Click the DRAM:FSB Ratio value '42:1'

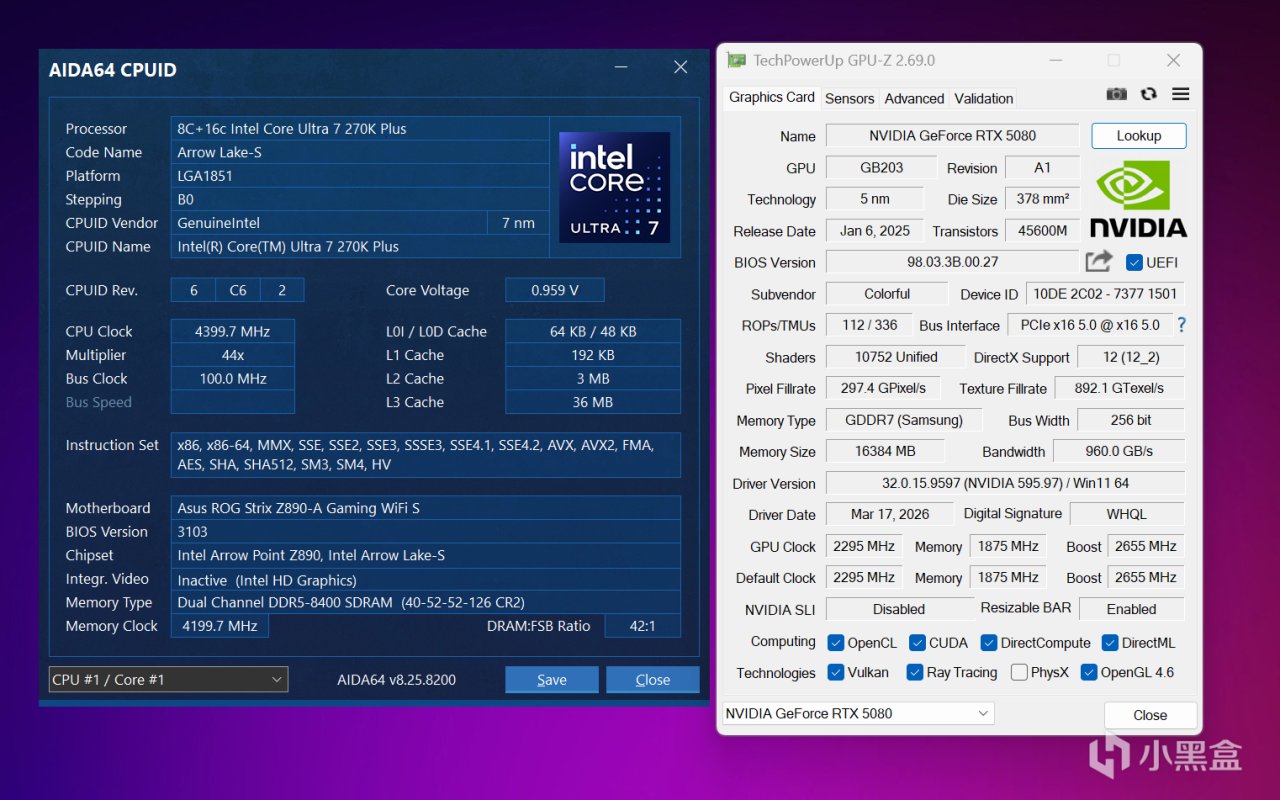tap(641, 626)
